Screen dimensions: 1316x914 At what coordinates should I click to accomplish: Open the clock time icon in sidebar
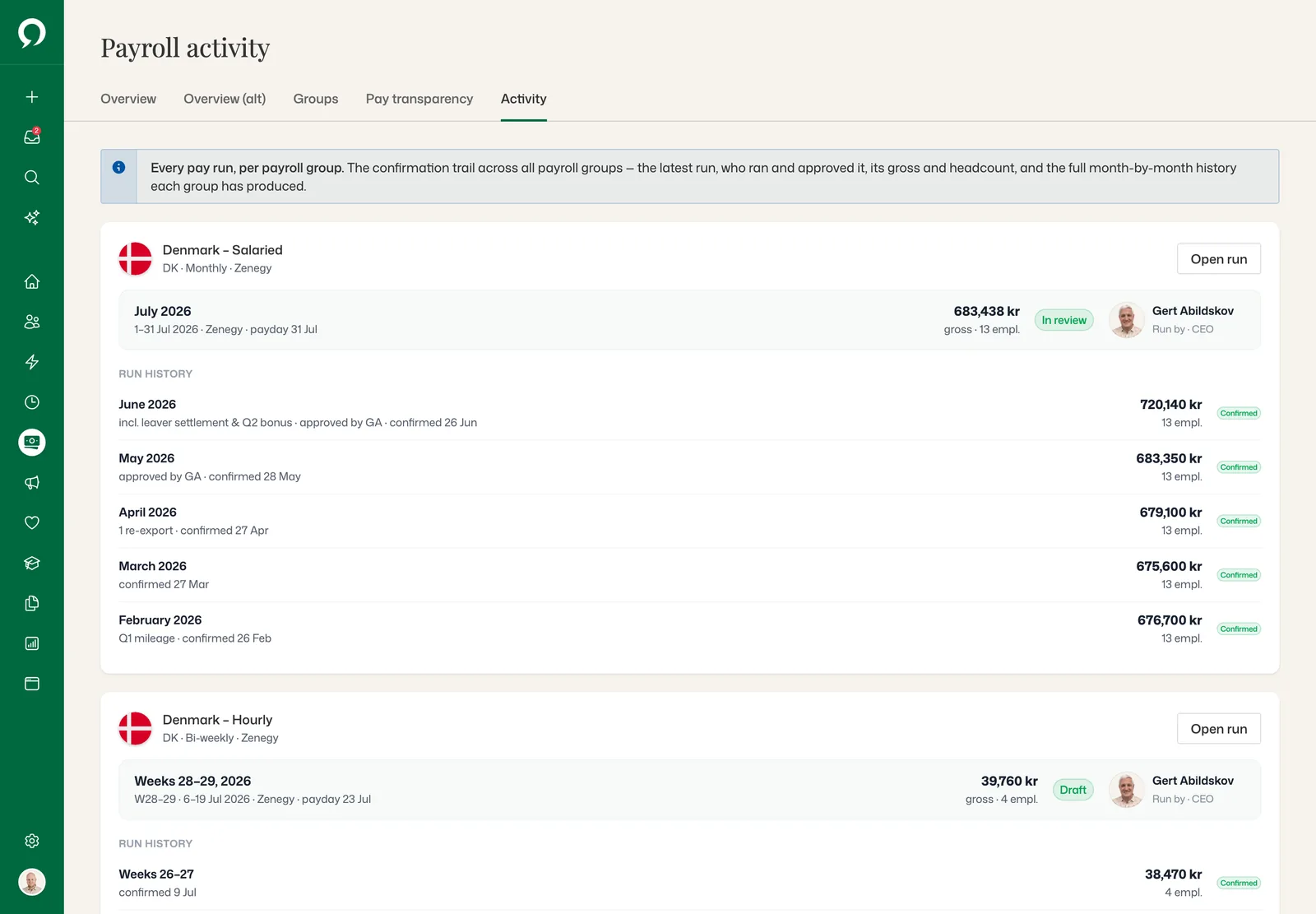click(x=32, y=402)
